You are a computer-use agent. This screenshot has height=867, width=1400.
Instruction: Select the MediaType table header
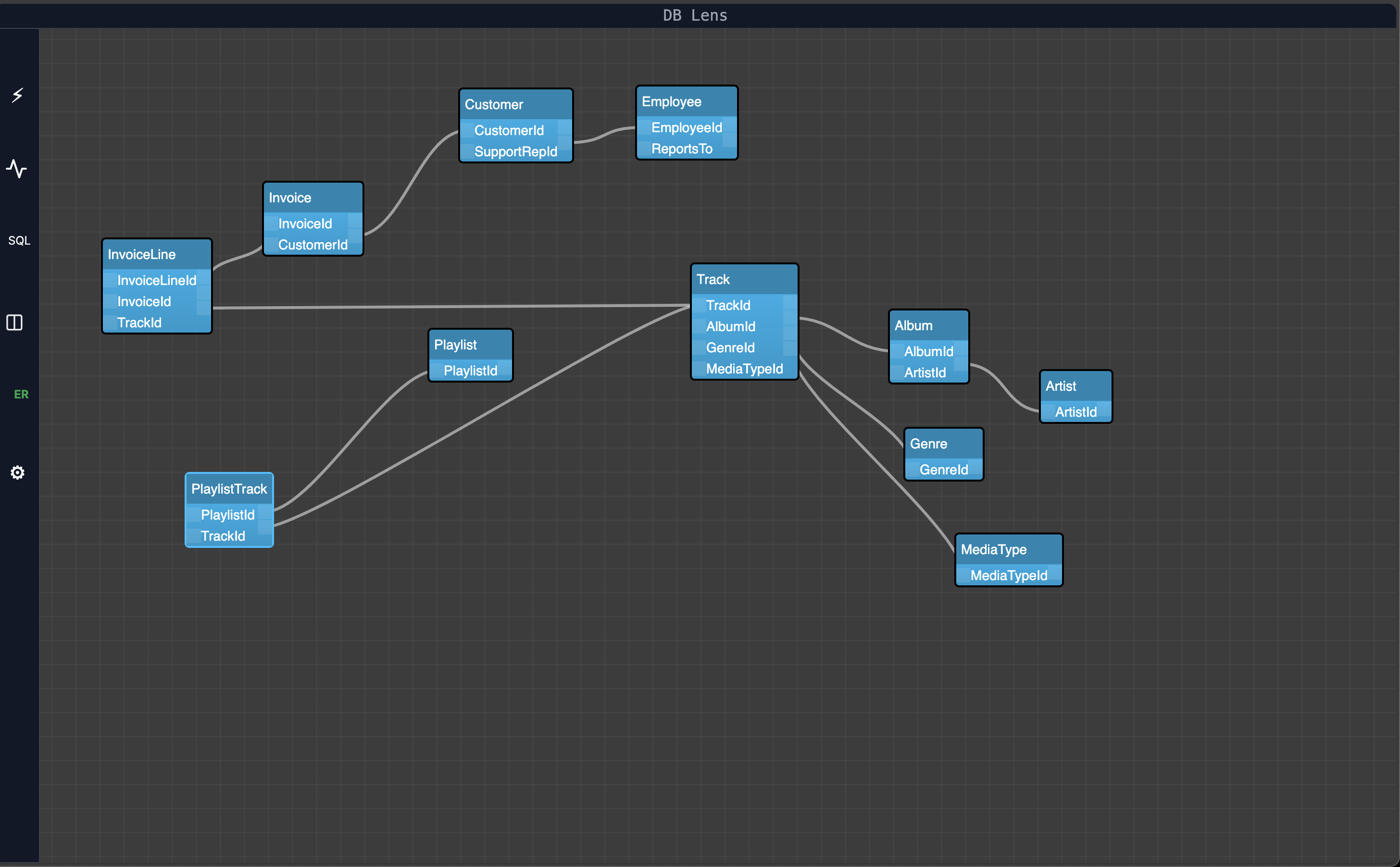click(1008, 549)
